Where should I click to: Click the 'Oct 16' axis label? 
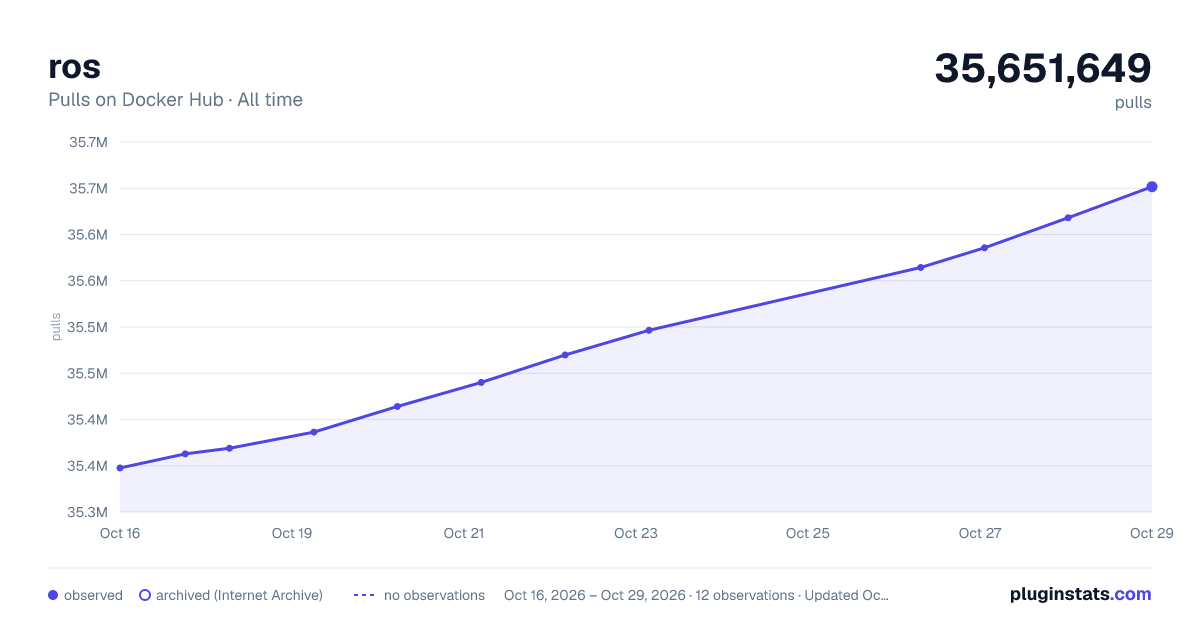(120, 533)
